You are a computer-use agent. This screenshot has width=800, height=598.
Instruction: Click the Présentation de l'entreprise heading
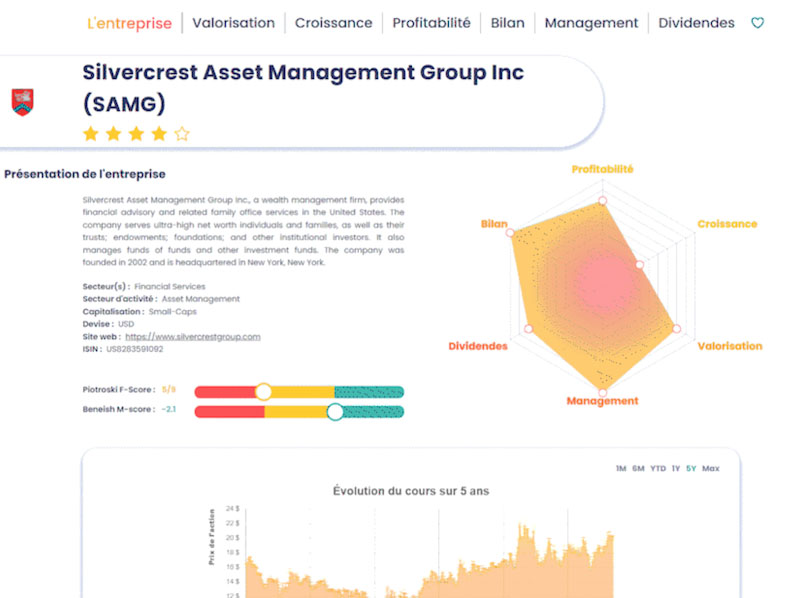tap(85, 174)
